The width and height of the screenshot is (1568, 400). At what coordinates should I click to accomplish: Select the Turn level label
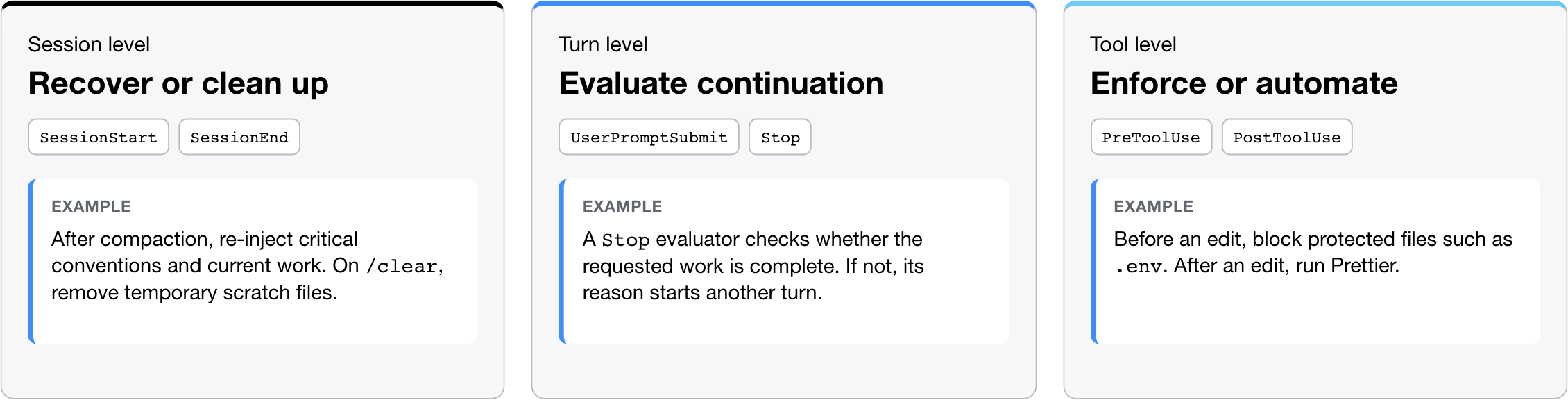point(603,44)
